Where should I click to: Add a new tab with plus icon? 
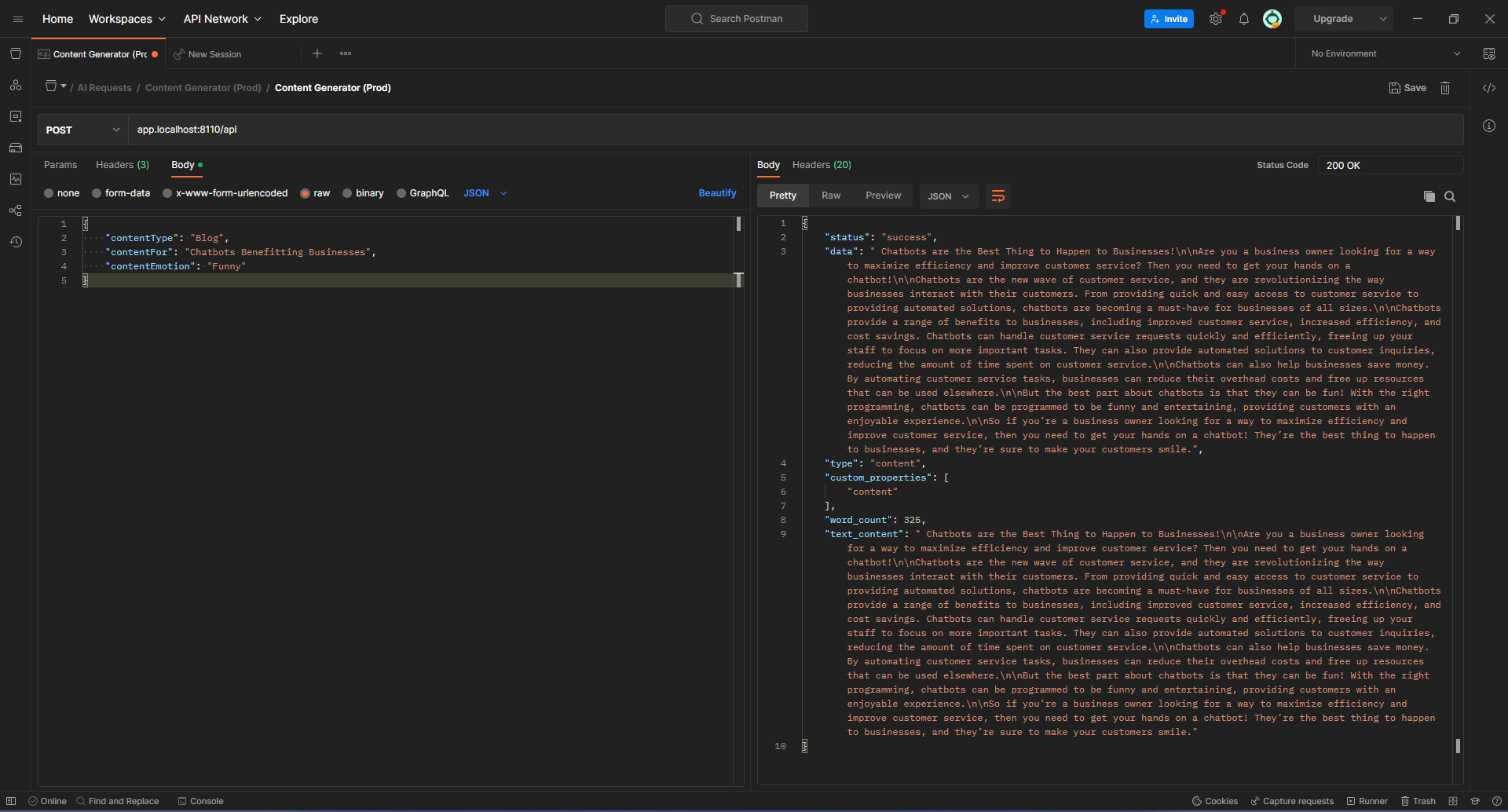point(317,53)
